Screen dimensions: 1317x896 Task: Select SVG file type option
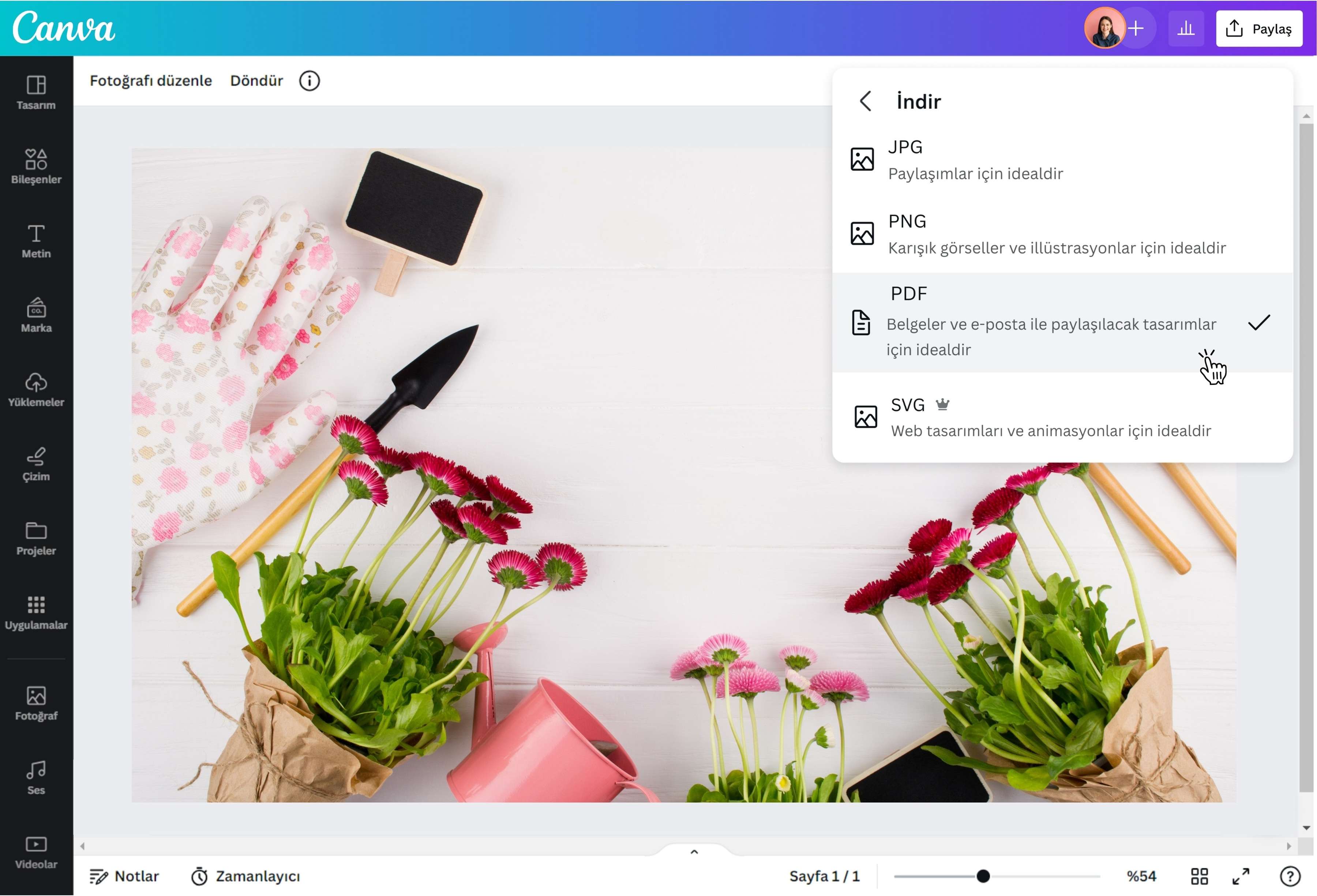1062,418
